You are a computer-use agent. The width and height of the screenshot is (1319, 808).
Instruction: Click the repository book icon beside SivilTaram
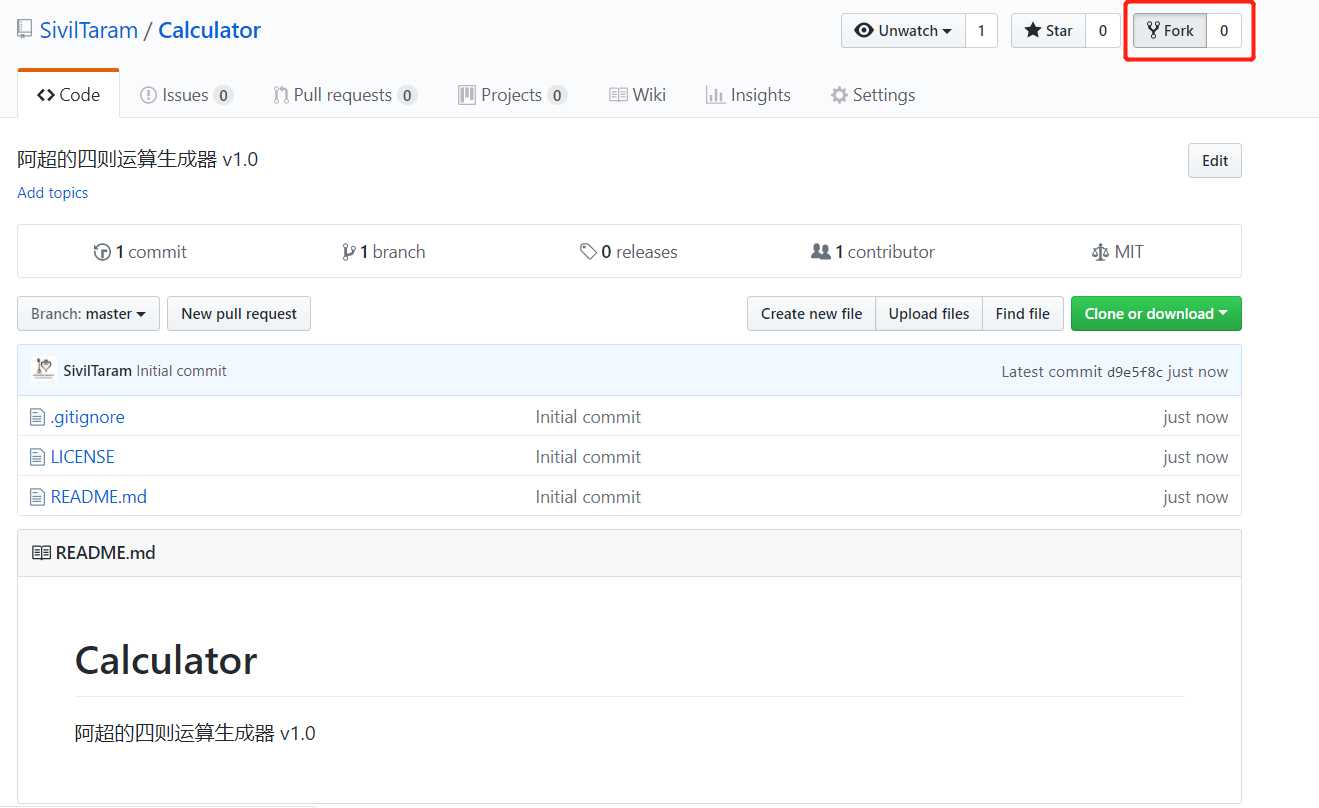coord(25,30)
